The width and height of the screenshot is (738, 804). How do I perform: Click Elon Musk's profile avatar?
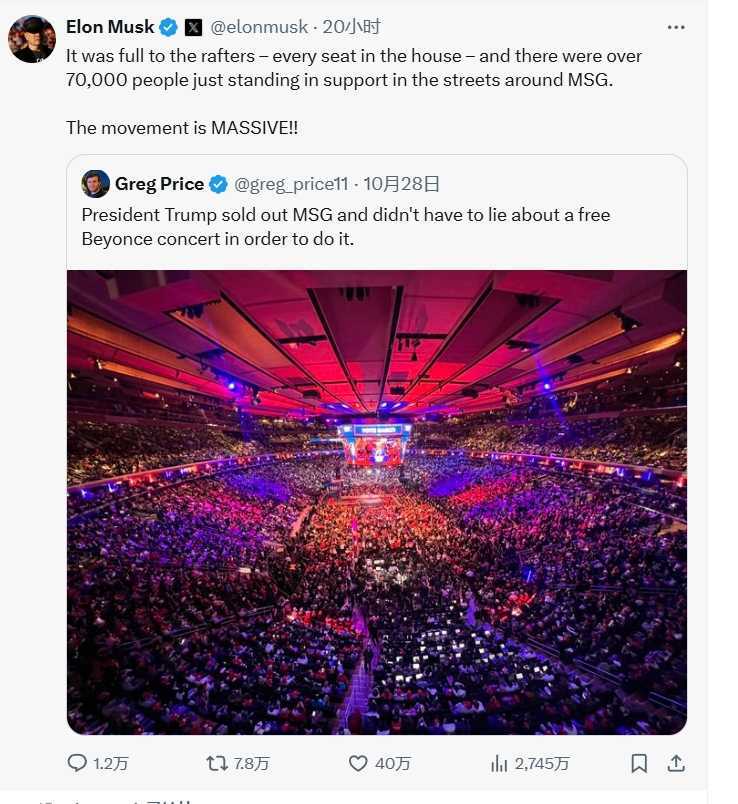click(x=32, y=40)
